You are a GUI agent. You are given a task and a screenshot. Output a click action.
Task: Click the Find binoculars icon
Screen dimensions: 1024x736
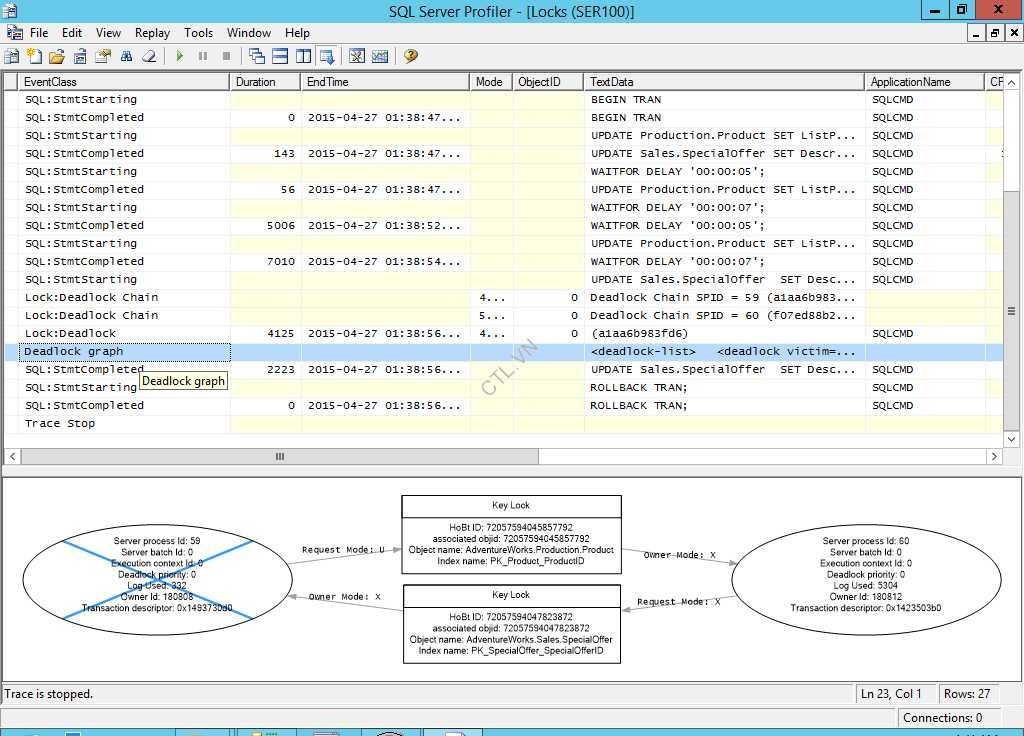coord(127,56)
